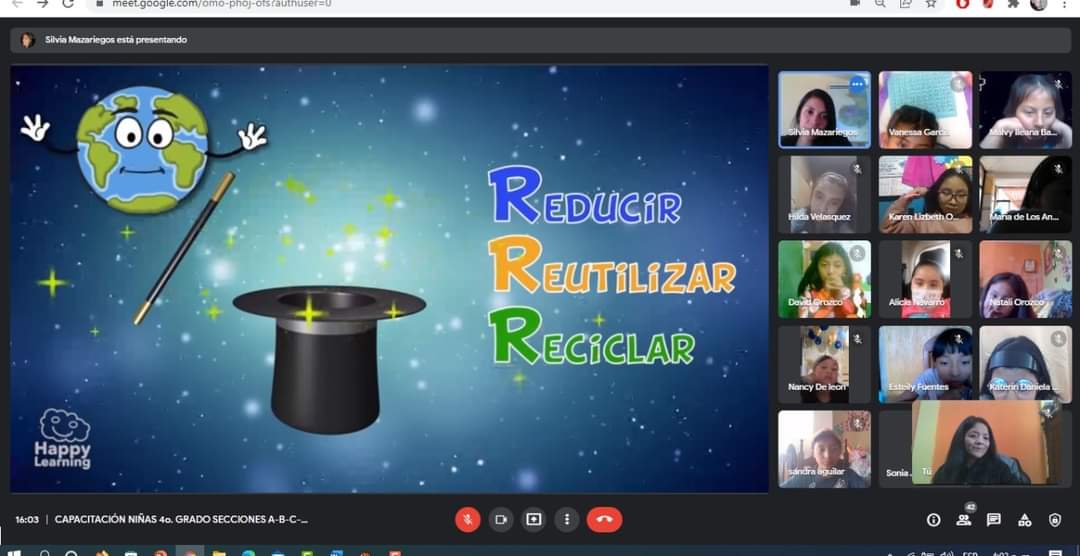
Task: Bookmark this page with the star icon
Action: (x=931, y=4)
